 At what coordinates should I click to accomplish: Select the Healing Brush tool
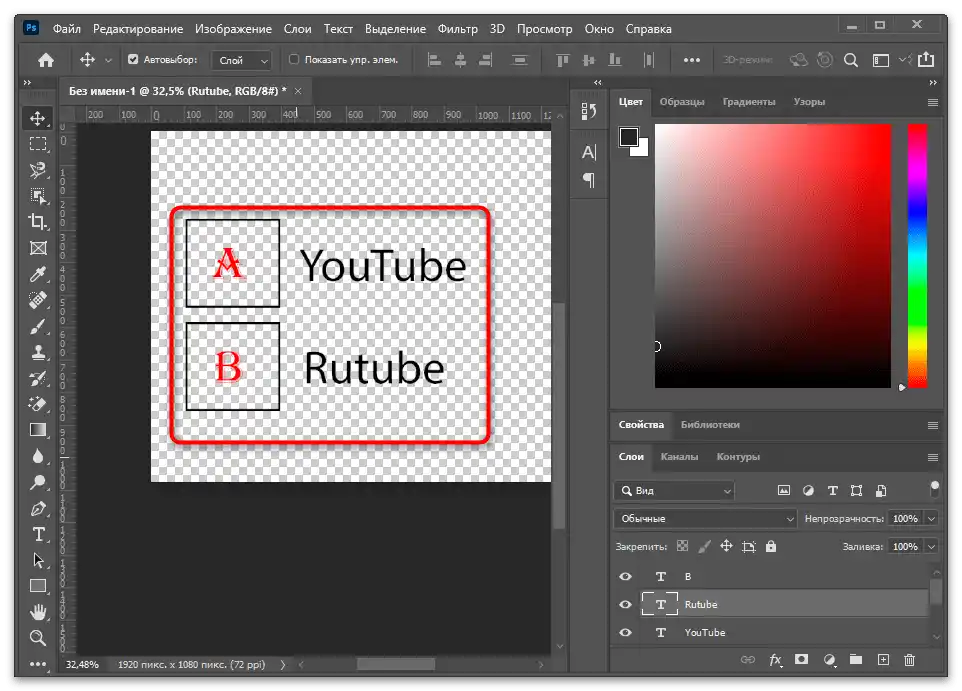click(x=38, y=300)
